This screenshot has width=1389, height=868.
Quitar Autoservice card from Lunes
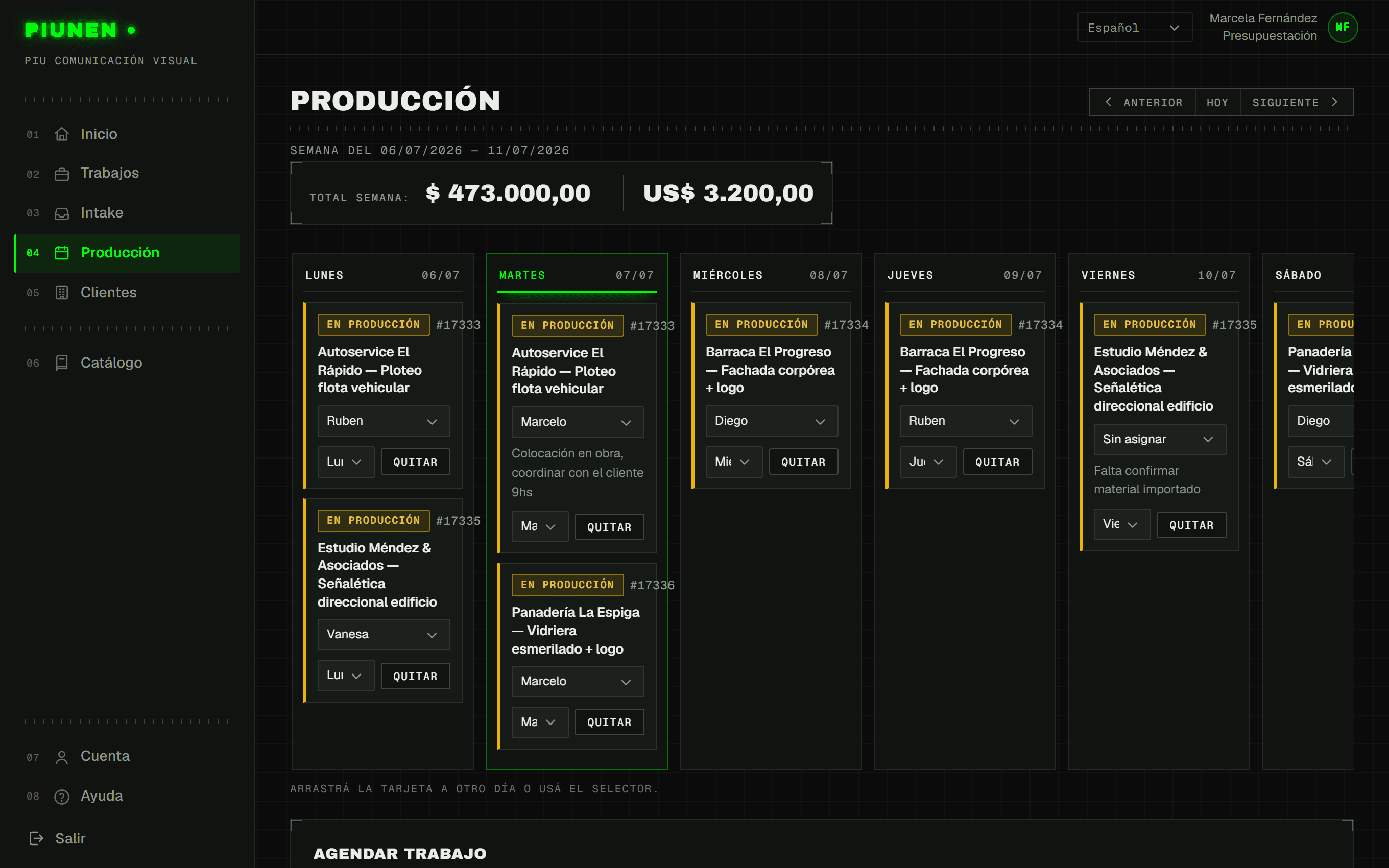(x=416, y=462)
